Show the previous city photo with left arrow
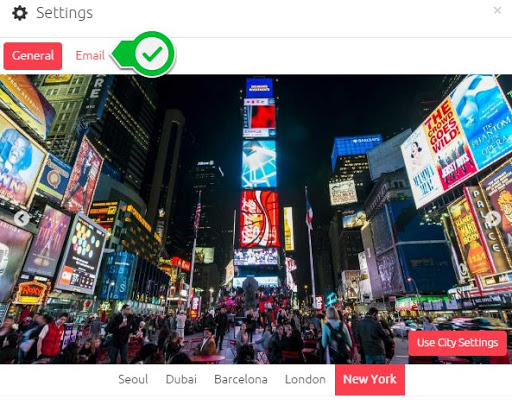The width and height of the screenshot is (512, 405). pos(22,219)
